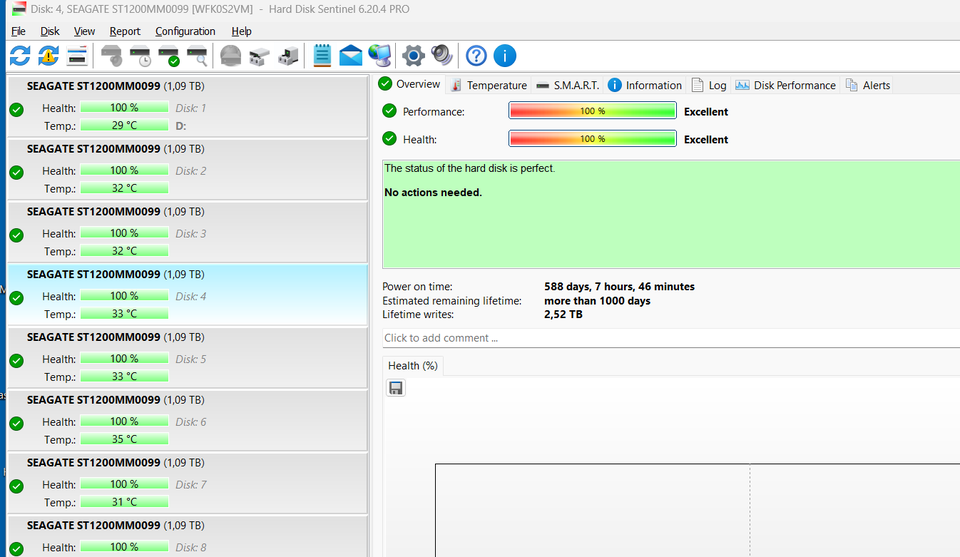The width and height of the screenshot is (960, 557).
Task: Click the power on time value 588 days
Action: pyautogui.click(x=619, y=286)
